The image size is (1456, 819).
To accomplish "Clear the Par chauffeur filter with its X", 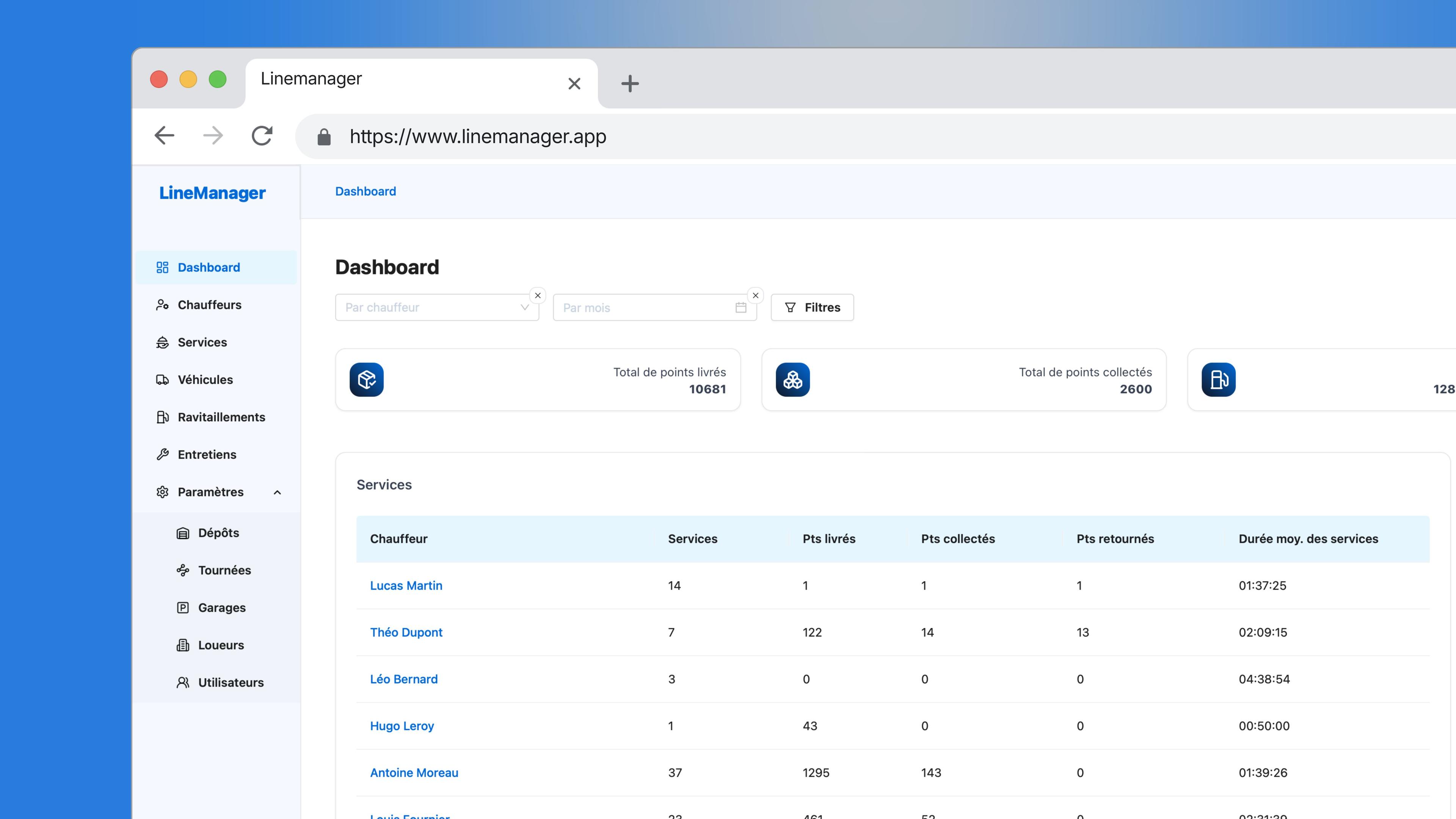I will 538,296.
